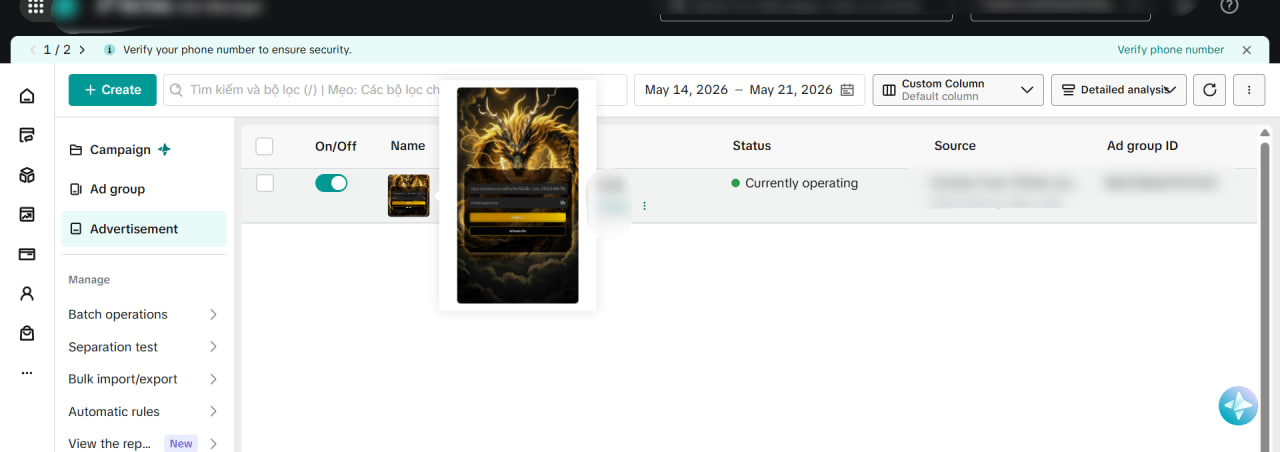The height and width of the screenshot is (452, 1280).
Task: Open the campaign board icon in left rail
Action: 27,135
